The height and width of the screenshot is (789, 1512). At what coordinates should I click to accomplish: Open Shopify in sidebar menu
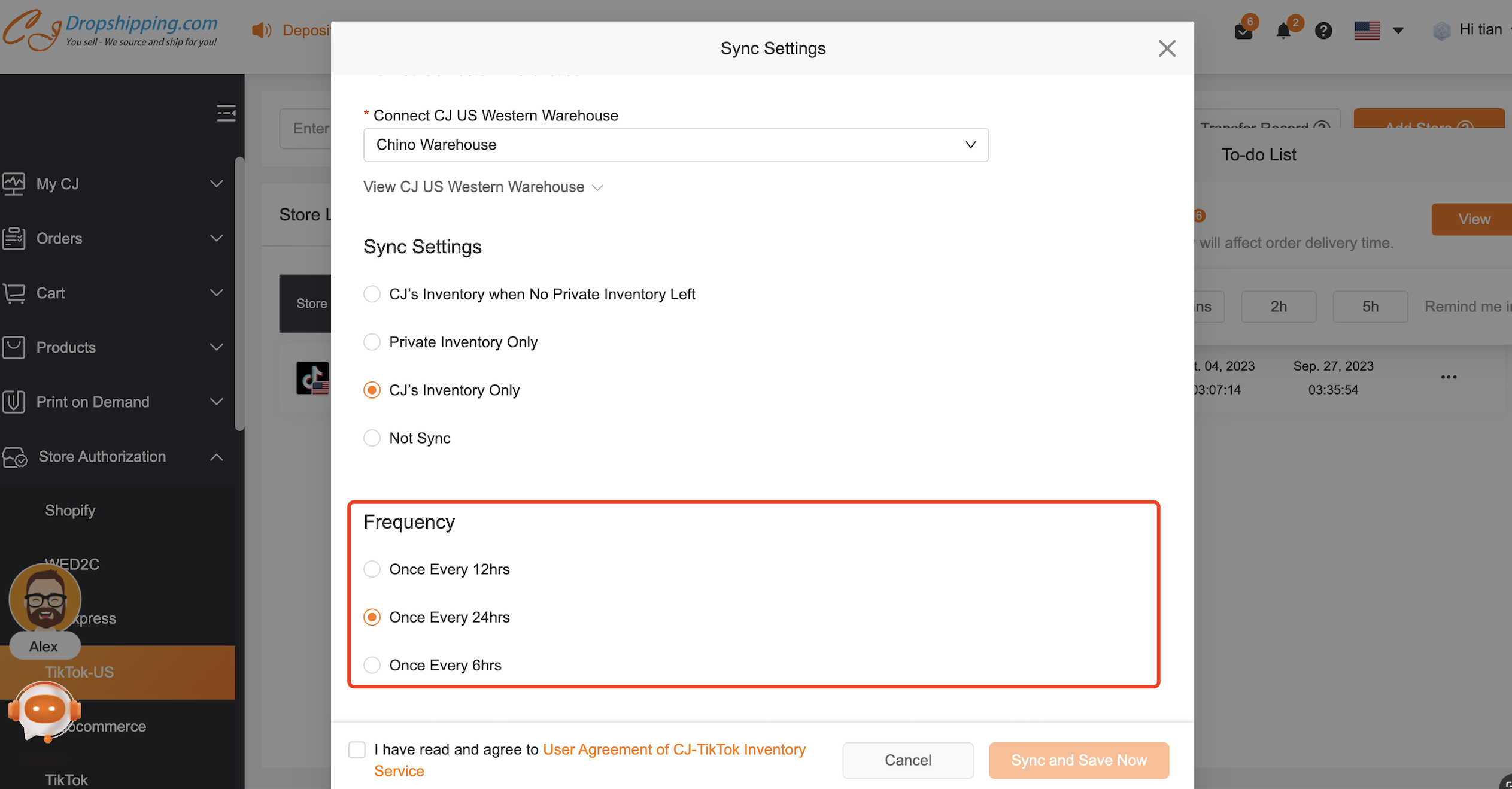coord(70,510)
